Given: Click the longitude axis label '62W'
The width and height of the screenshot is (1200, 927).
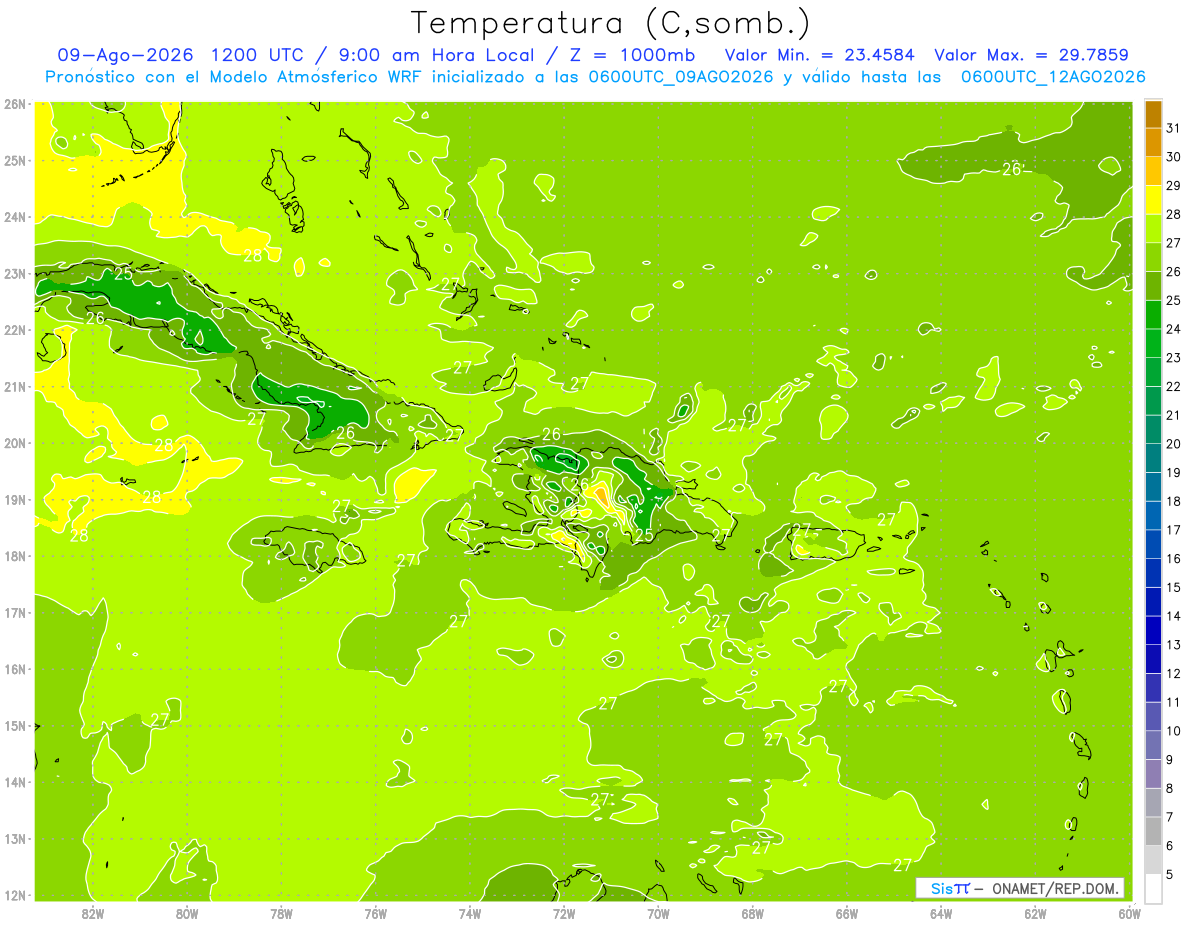Looking at the screenshot, I should click(x=1035, y=912).
